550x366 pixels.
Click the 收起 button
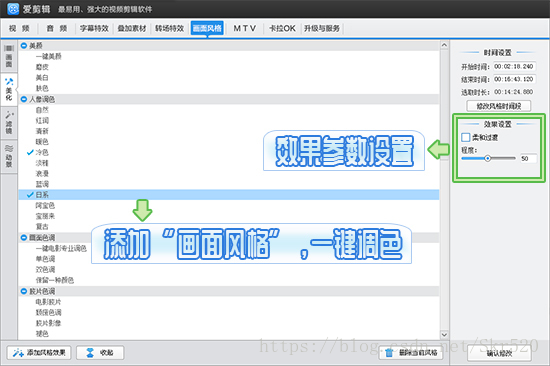pyautogui.click(x=100, y=353)
